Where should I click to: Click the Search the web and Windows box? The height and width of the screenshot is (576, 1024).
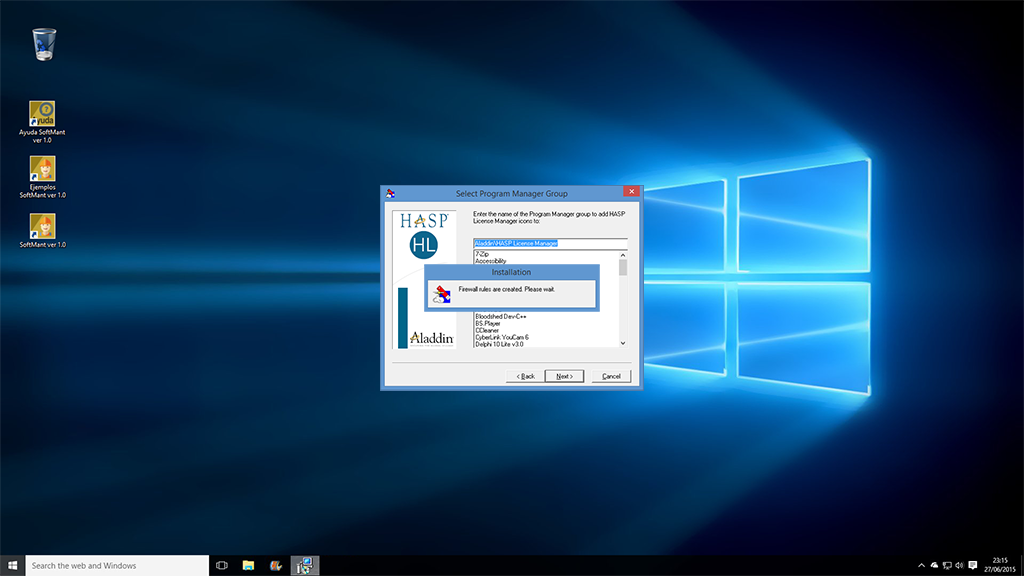[x=115, y=565]
